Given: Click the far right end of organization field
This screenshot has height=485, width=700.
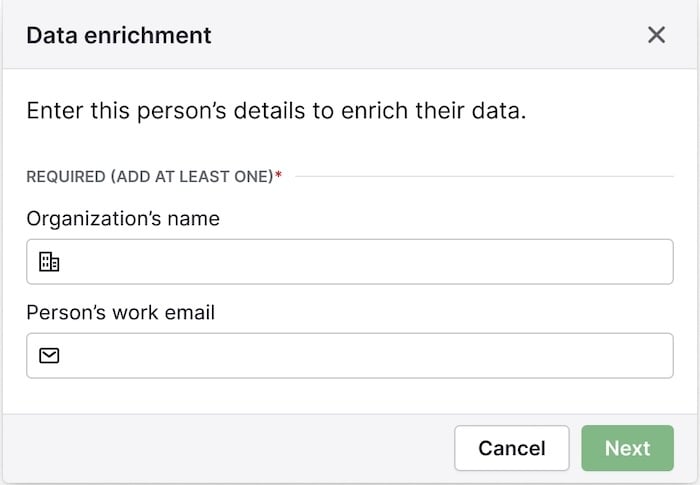Looking at the screenshot, I should coord(660,262).
